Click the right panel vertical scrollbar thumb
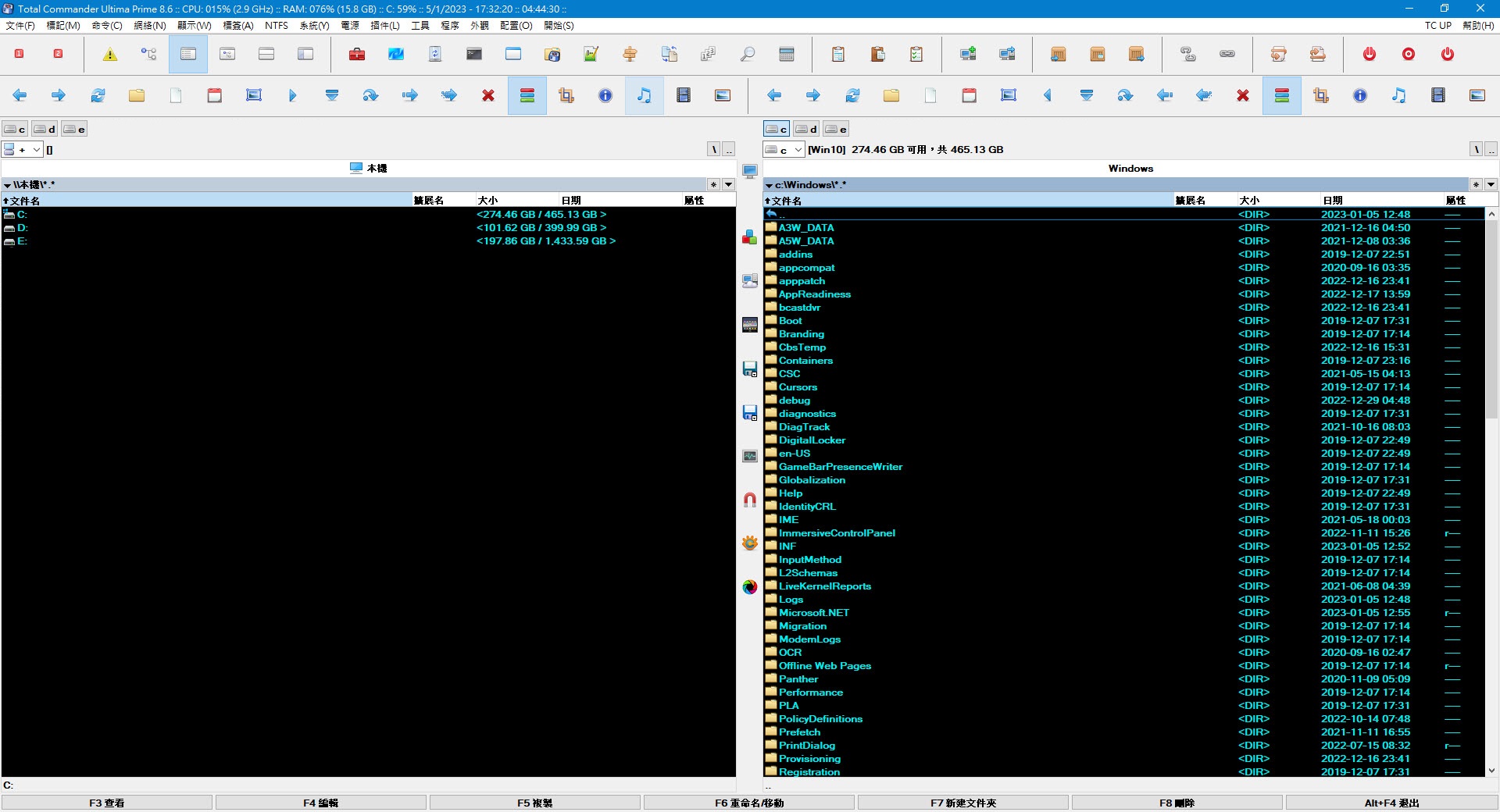 pos(1491,320)
